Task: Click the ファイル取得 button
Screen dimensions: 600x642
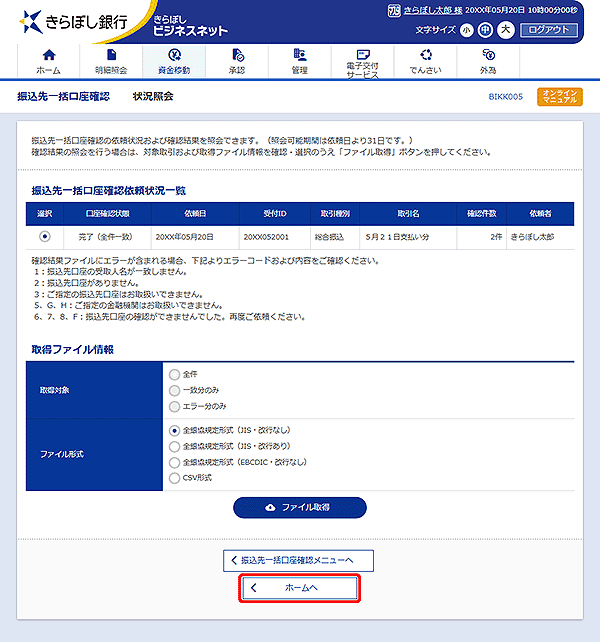Action: [300, 508]
